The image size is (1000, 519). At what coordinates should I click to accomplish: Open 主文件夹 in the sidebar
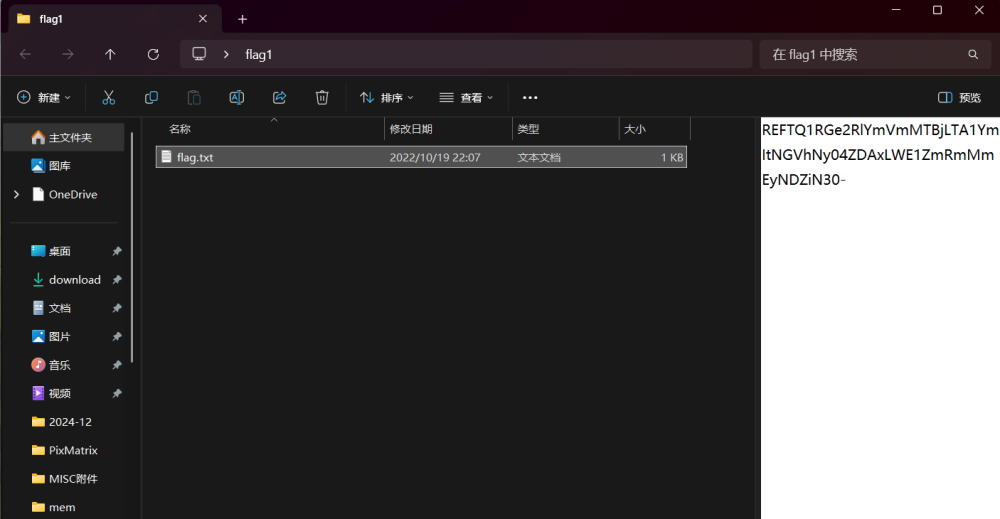(x=64, y=138)
